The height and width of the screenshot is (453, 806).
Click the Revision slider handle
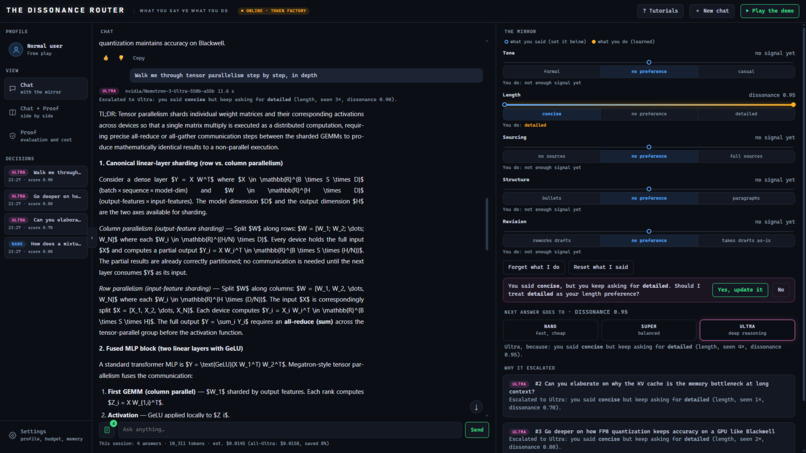point(649,231)
